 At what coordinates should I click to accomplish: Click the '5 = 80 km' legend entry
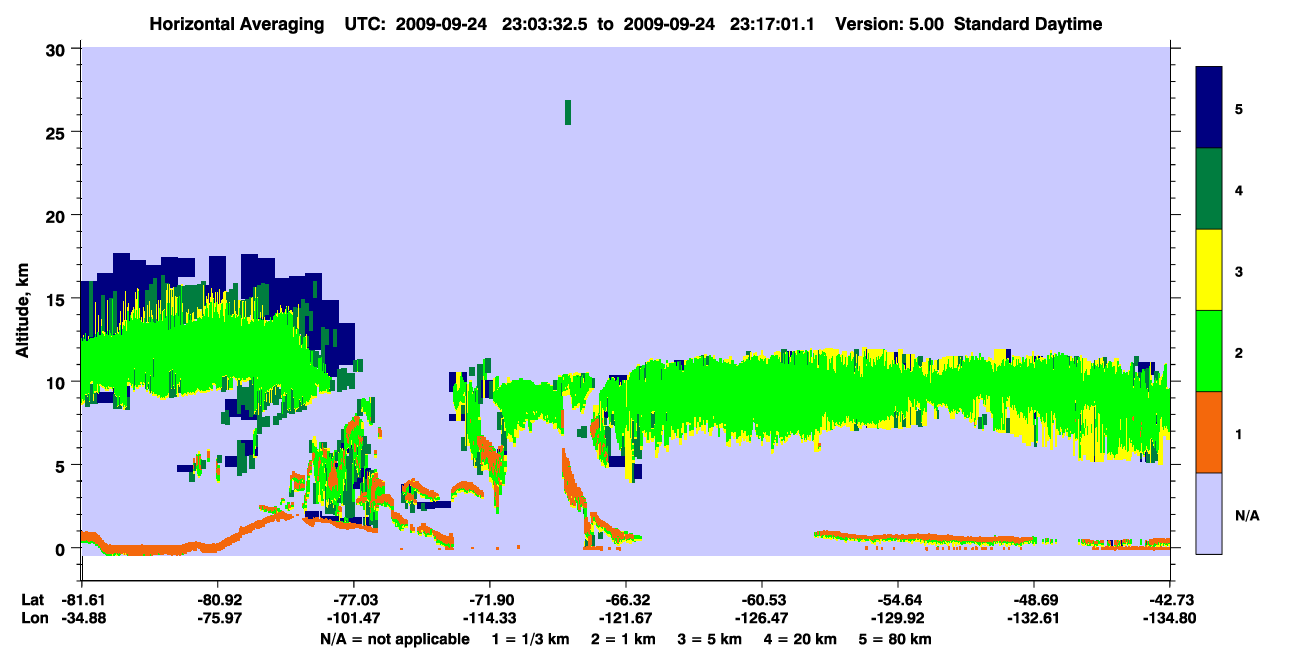tap(894, 638)
